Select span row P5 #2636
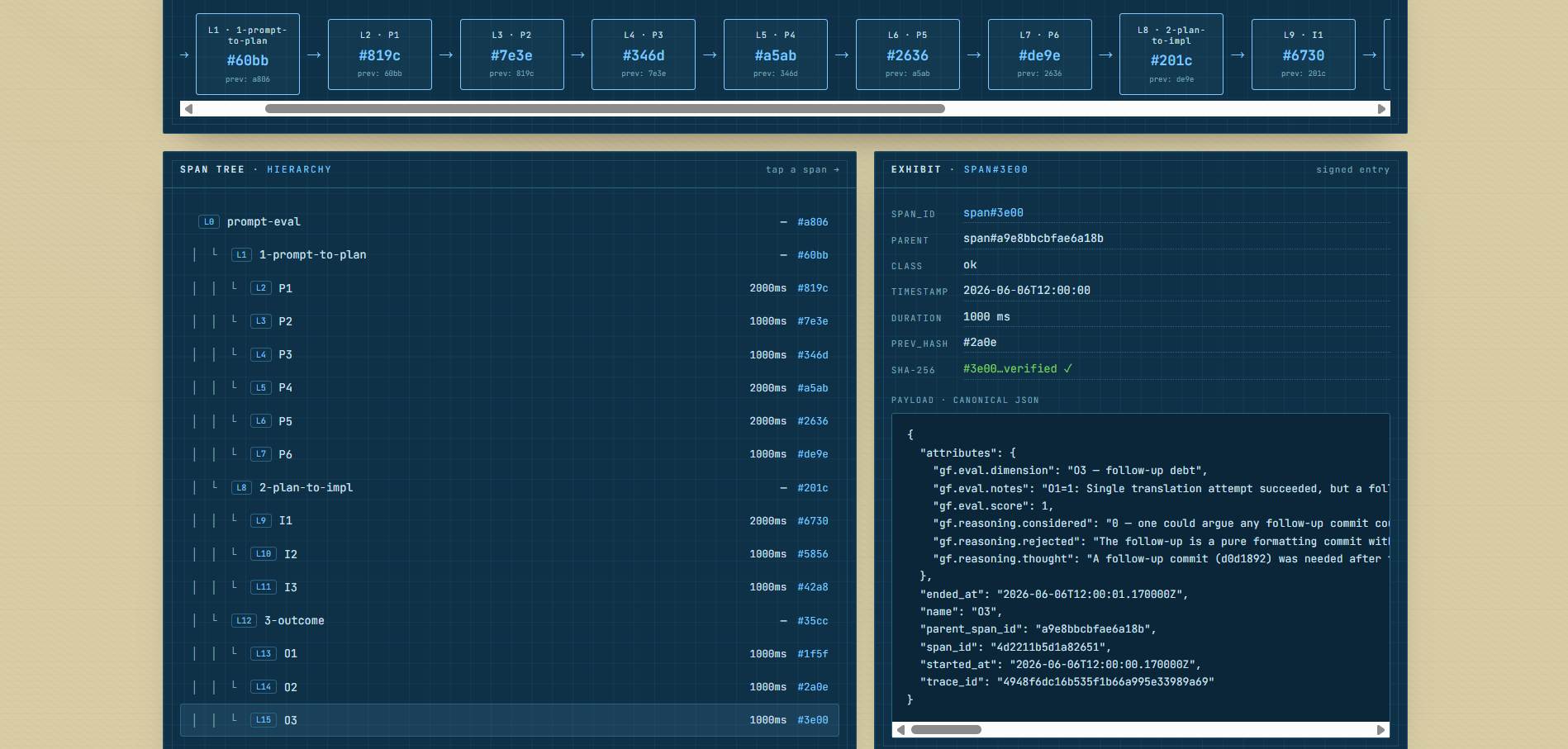This screenshot has width=1568, height=749. (x=510, y=421)
